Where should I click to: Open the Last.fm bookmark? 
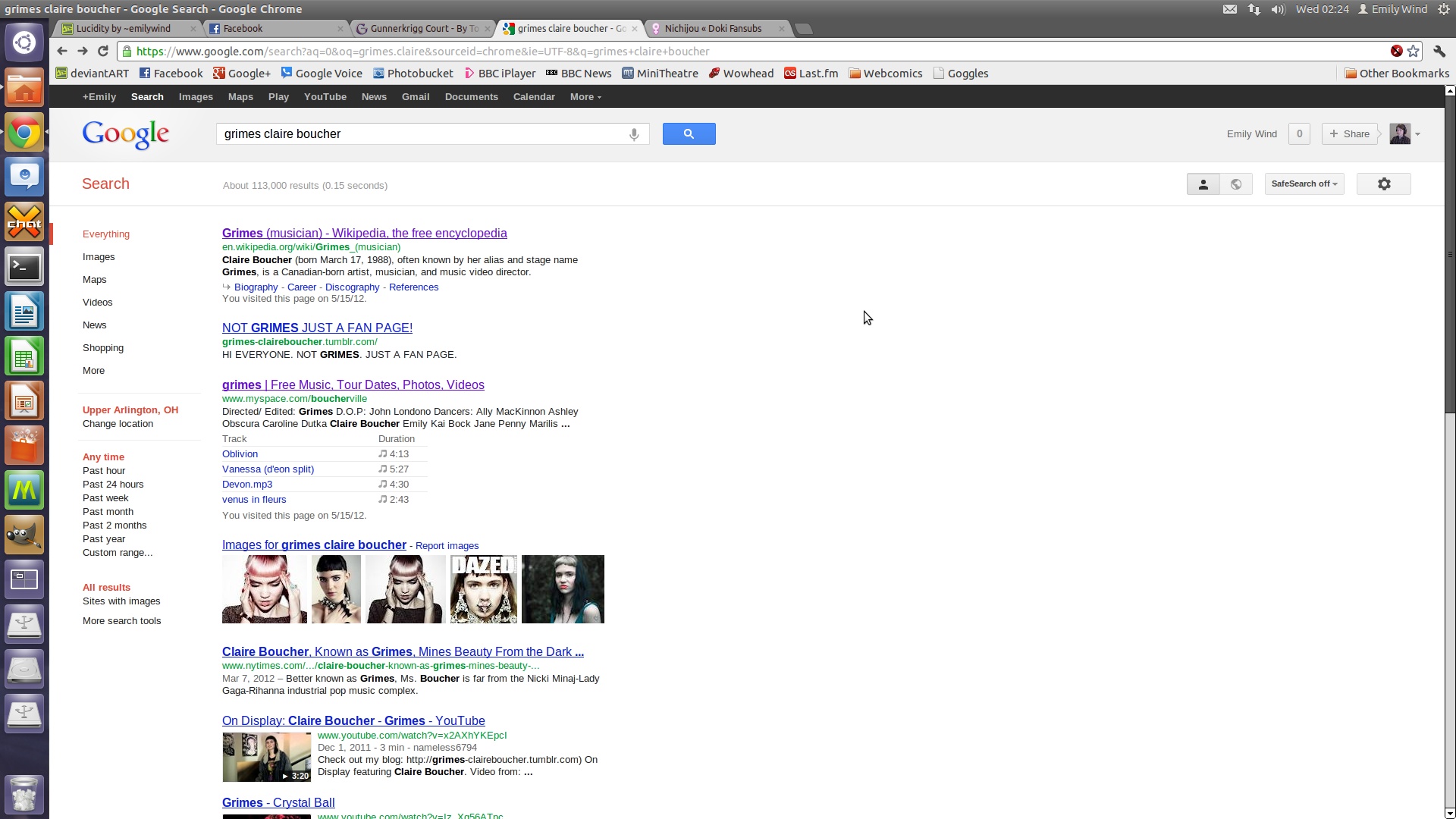811,74
